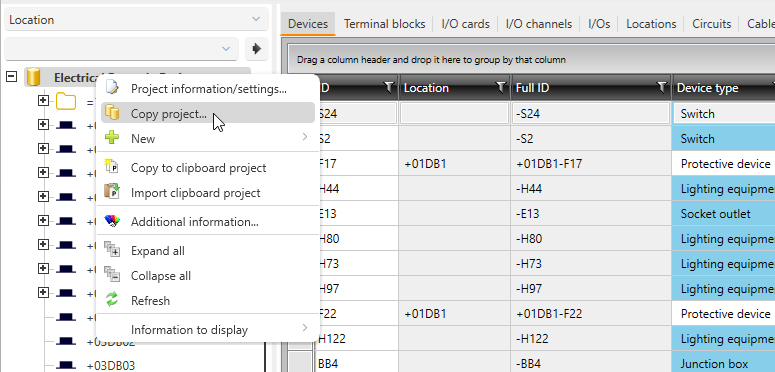This screenshot has width=775, height=372.
Task: Click the green plus New icon
Action: point(112,138)
